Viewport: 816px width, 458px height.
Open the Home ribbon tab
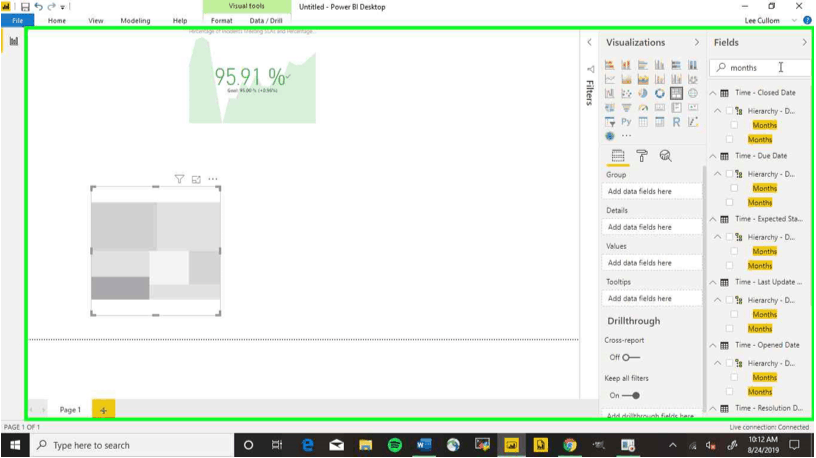click(x=57, y=20)
